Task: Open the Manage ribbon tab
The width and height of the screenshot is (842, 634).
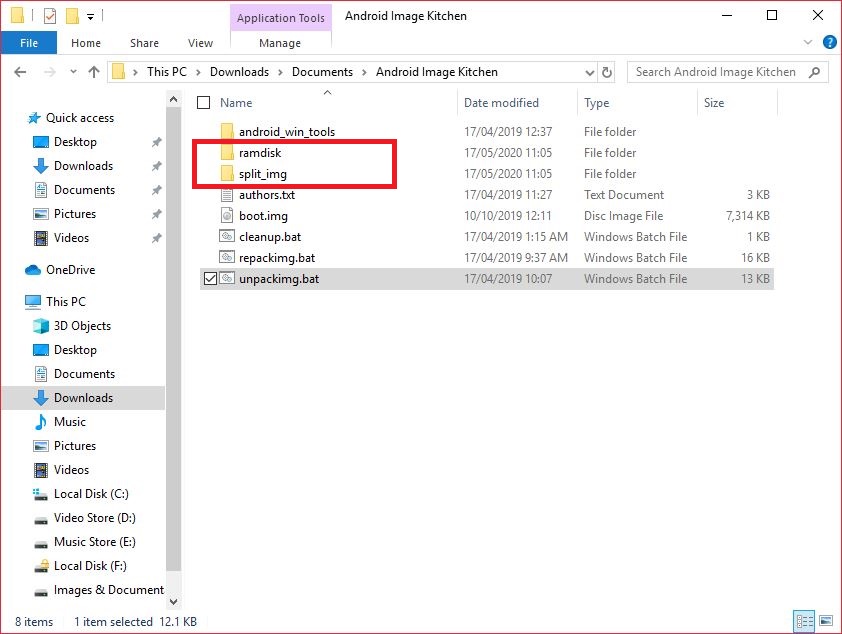Action: (280, 43)
